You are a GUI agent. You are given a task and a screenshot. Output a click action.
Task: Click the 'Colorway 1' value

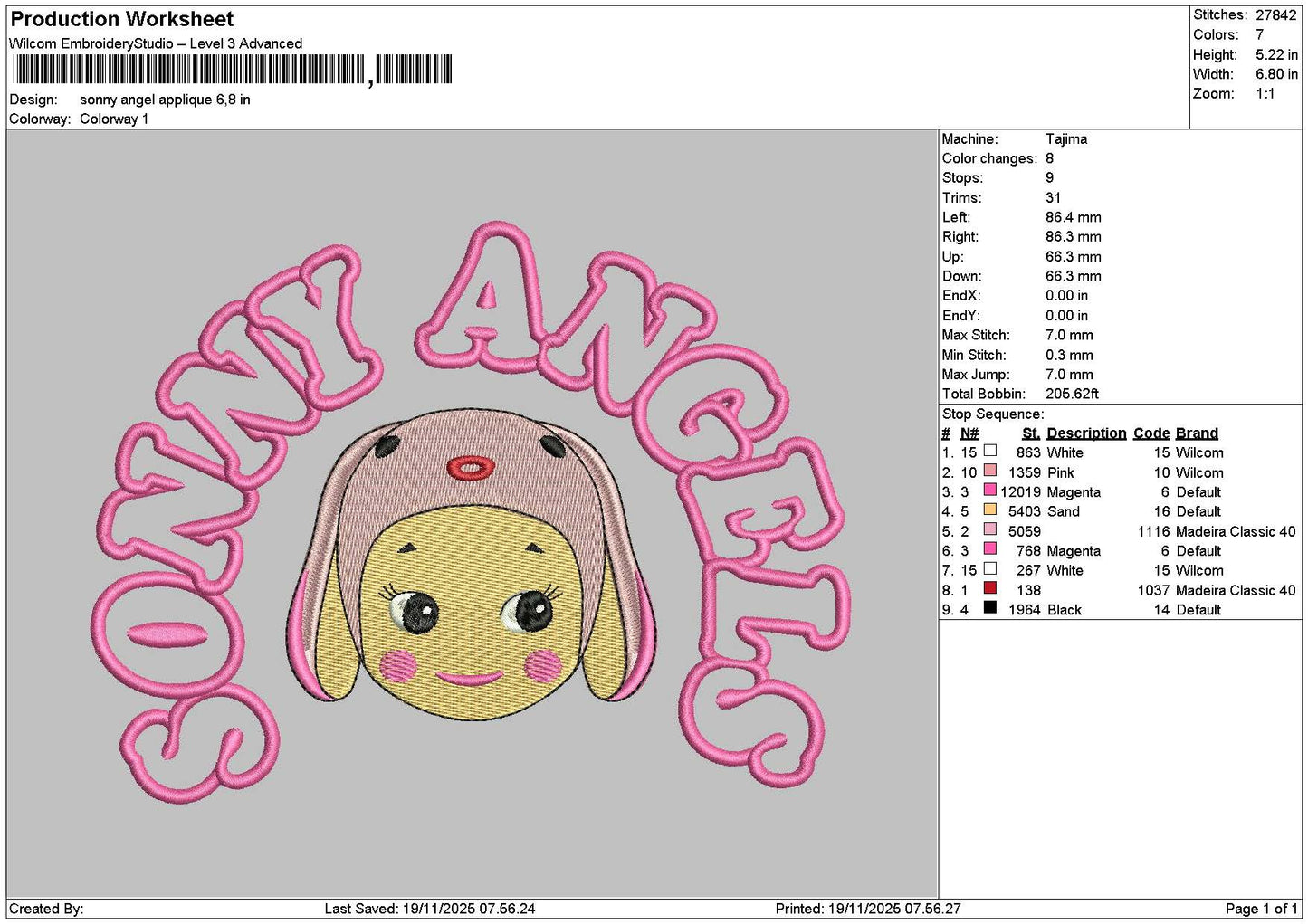point(114,119)
